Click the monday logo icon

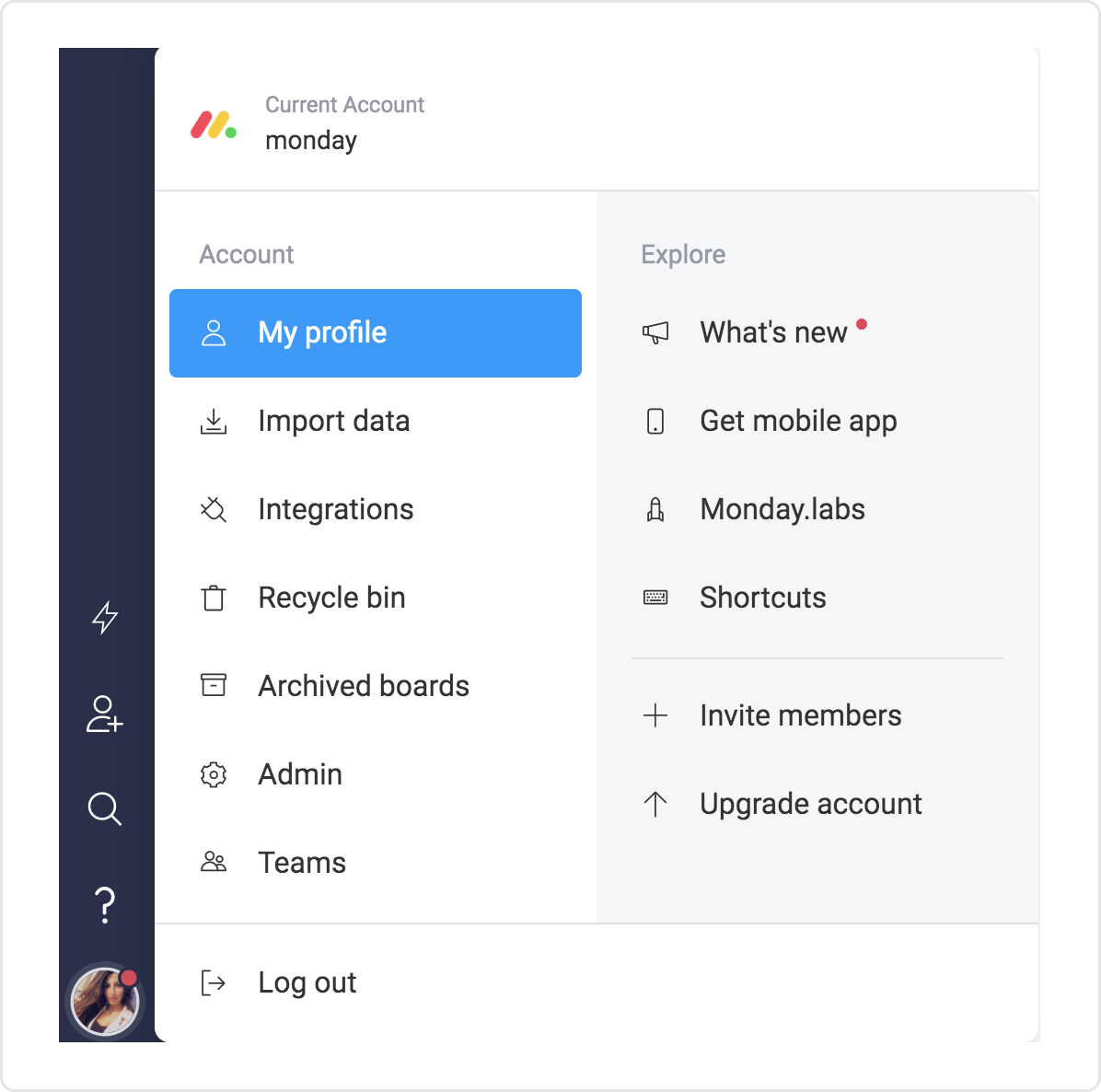[x=214, y=125]
